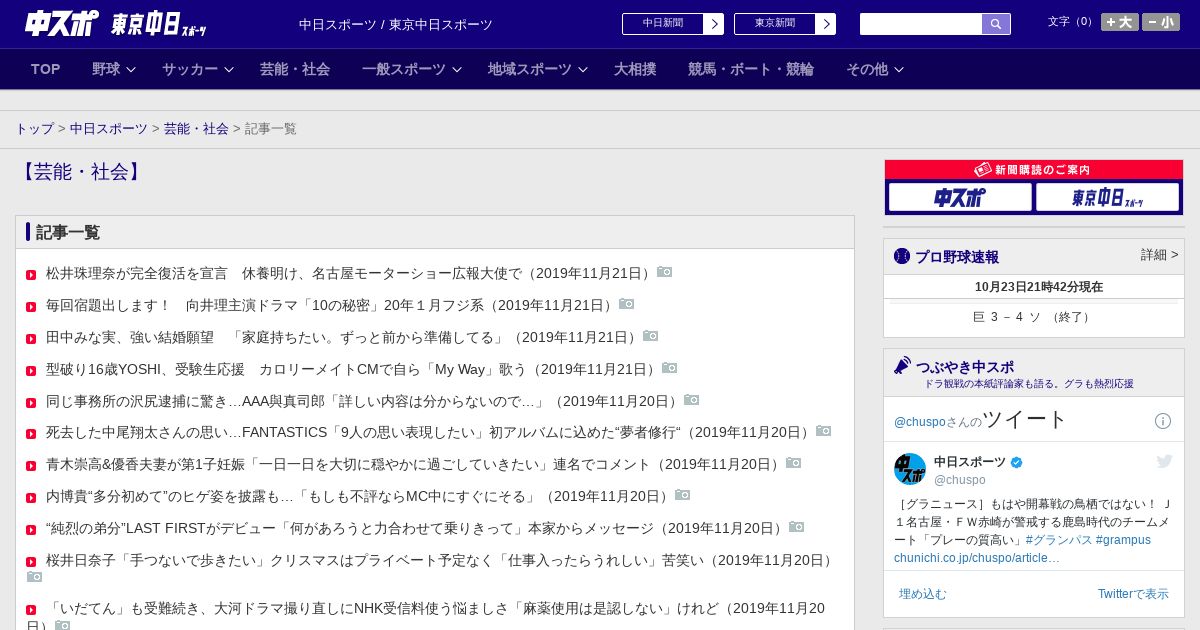This screenshot has width=1200, height=630.
Task: Click the magnifier search button
Action: (996, 24)
